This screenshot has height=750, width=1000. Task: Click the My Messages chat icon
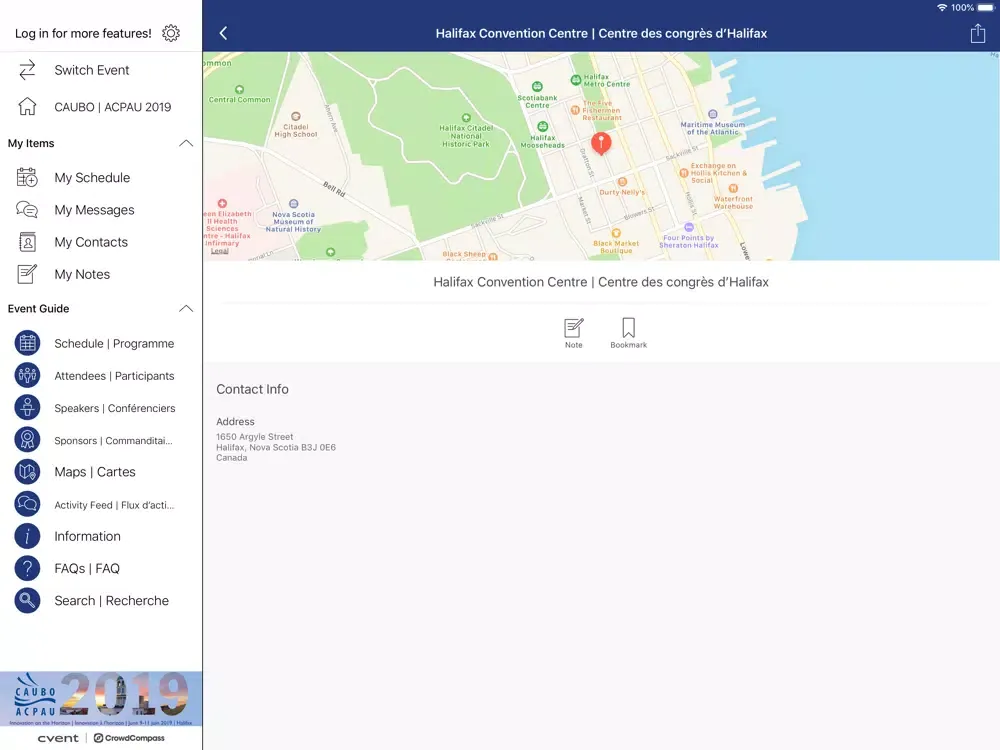click(x=27, y=210)
